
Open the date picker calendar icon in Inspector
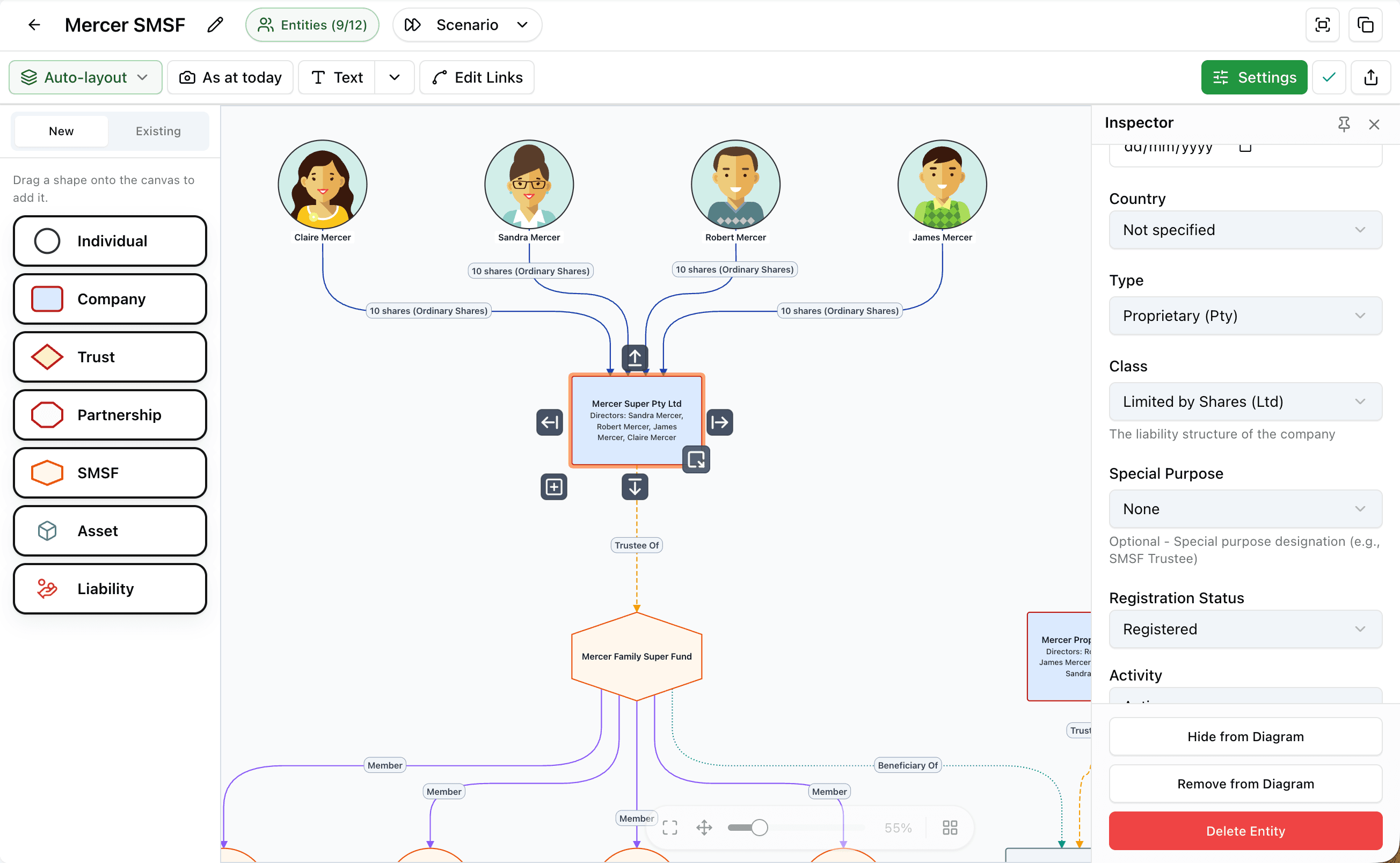coord(1245,147)
